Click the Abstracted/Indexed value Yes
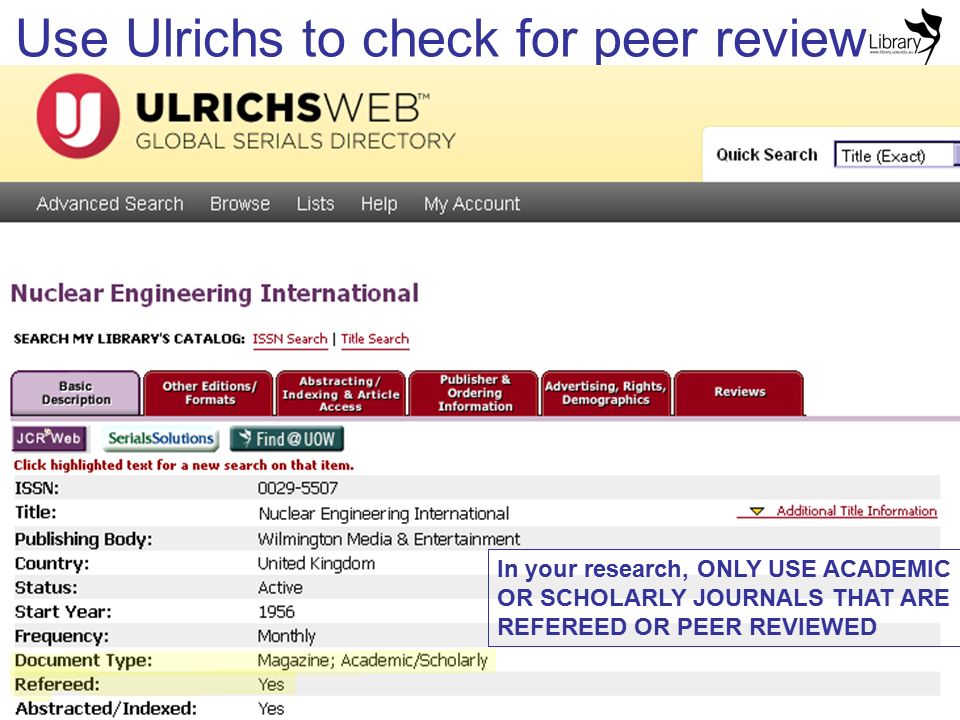 271,708
